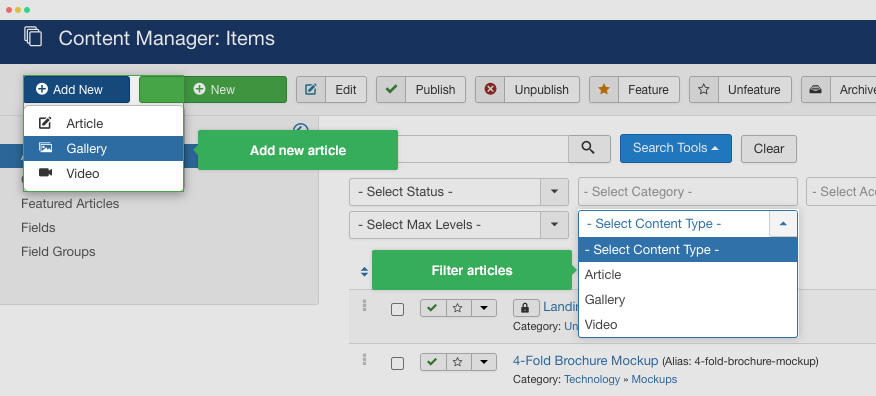The width and height of the screenshot is (876, 396).
Task: Open the Select Access dropdown
Action: pos(841,192)
